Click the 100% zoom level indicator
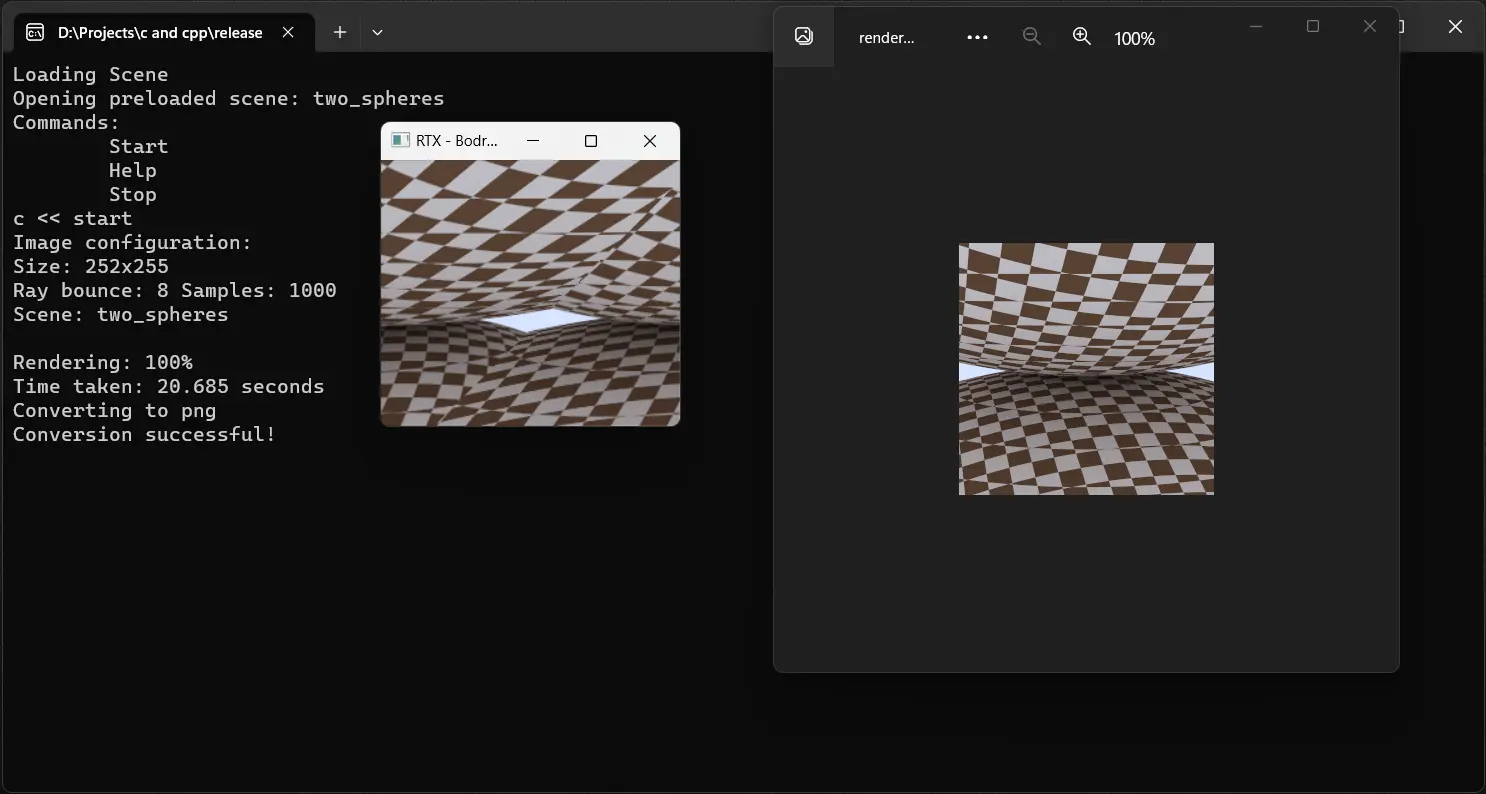1486x794 pixels. (x=1134, y=38)
